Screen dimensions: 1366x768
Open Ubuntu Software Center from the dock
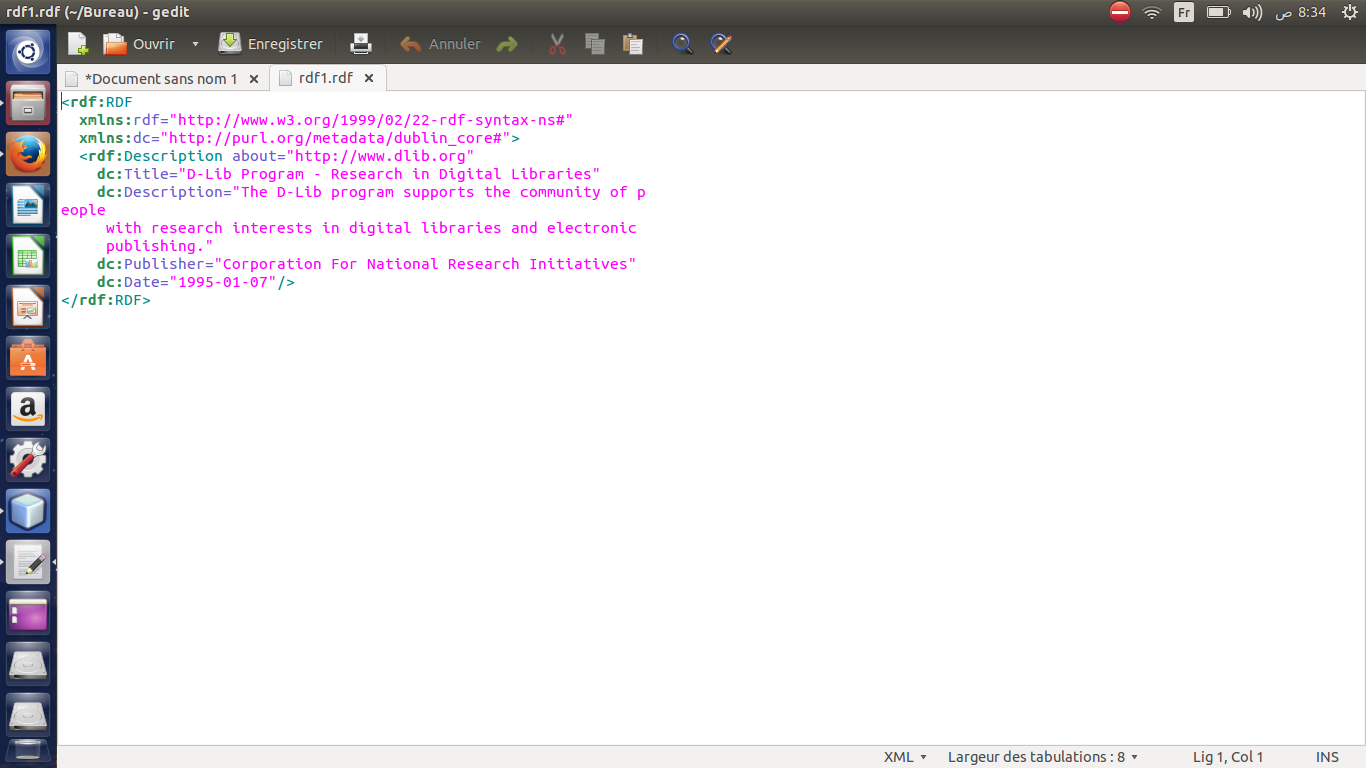(x=28, y=358)
